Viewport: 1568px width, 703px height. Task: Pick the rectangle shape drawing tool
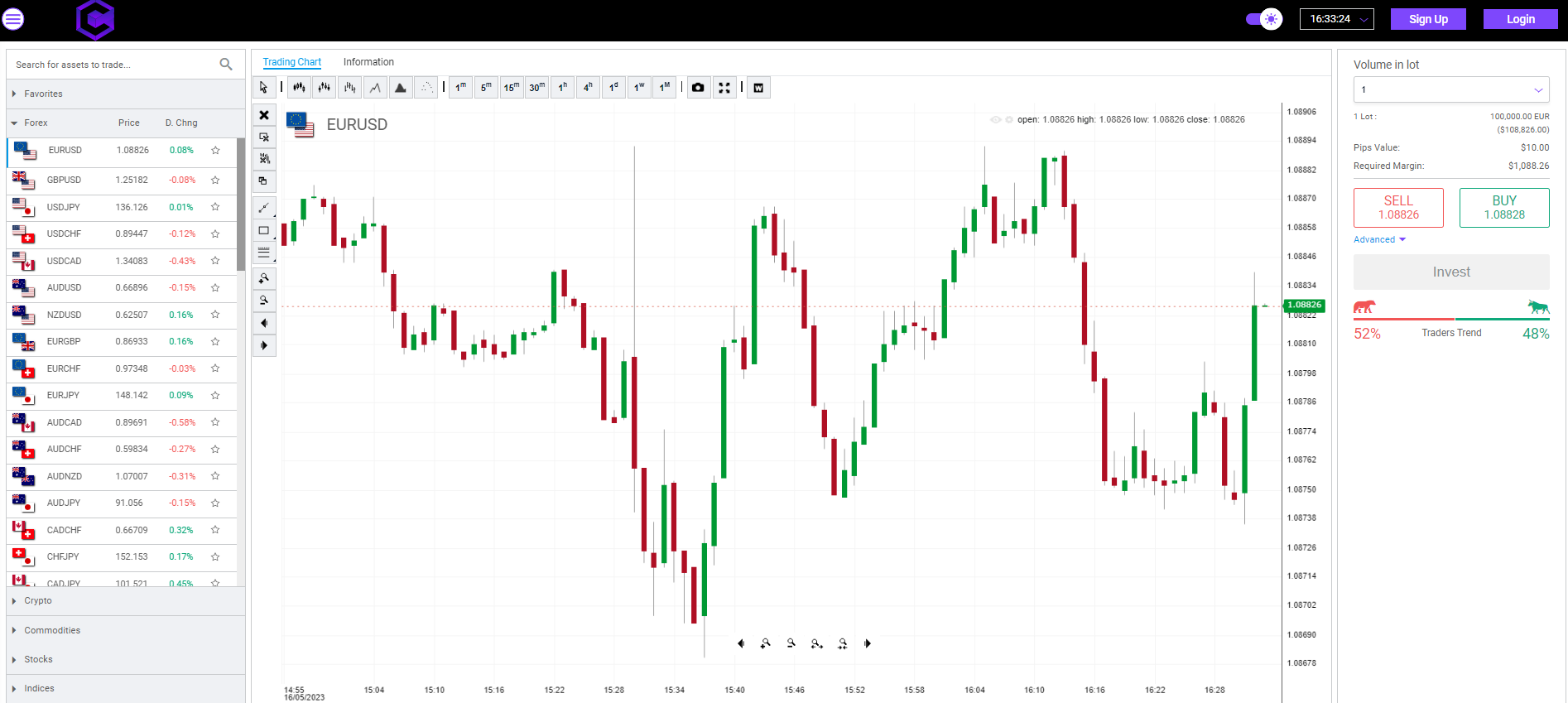point(264,230)
